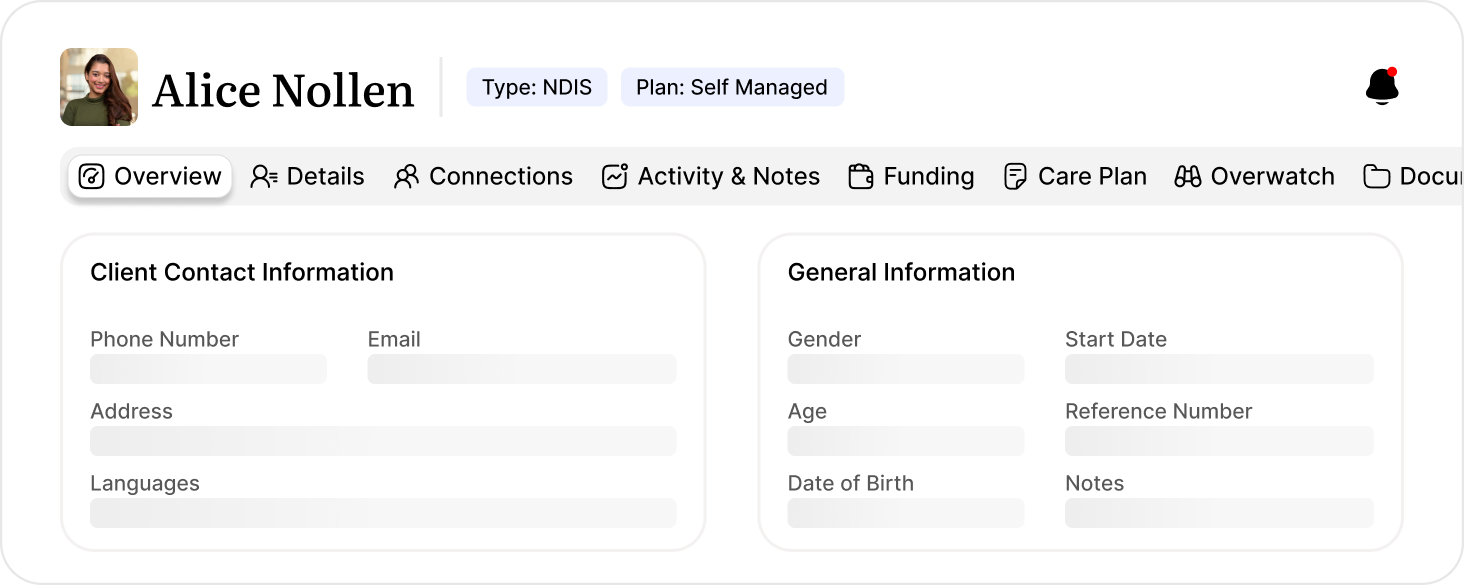
Task: Click the Overview gauge icon
Action: (91, 177)
